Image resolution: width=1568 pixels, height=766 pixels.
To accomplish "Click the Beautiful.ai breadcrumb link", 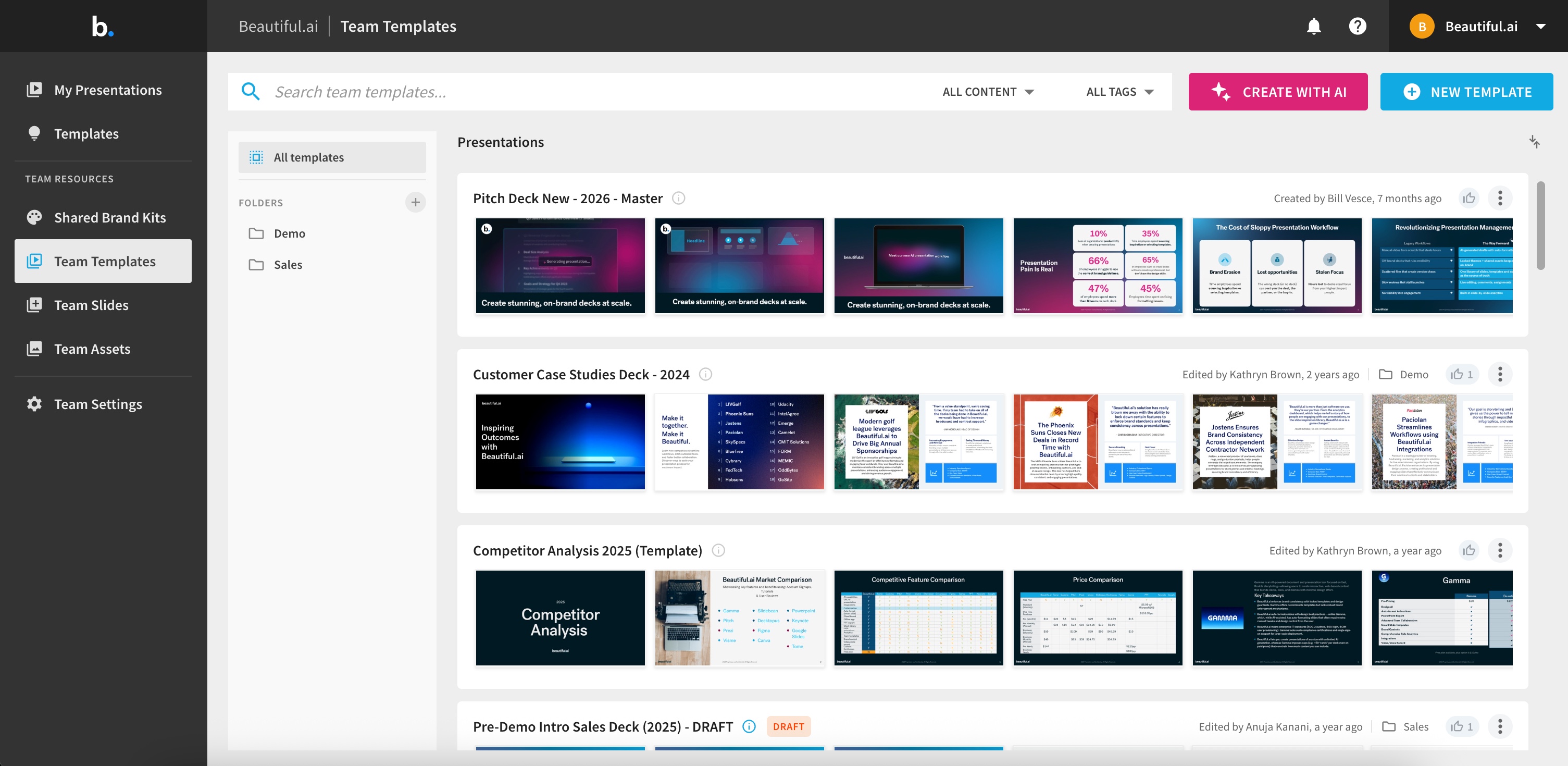I will click(x=278, y=26).
